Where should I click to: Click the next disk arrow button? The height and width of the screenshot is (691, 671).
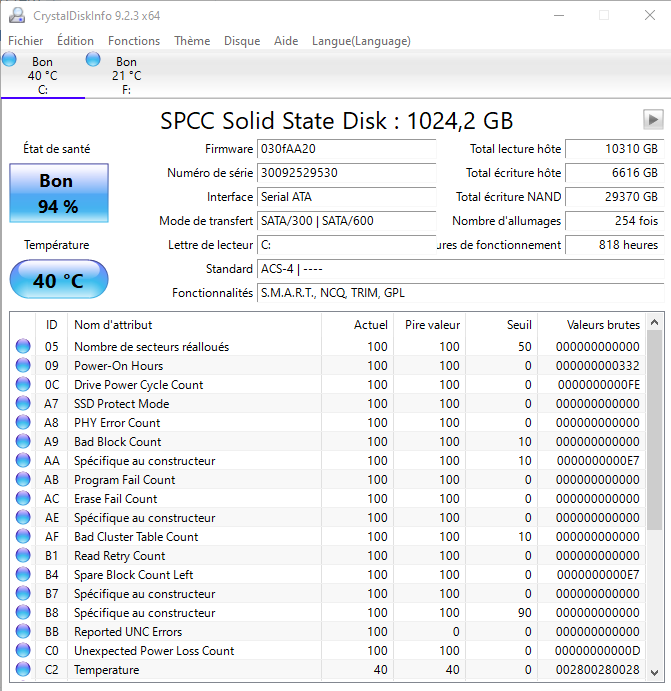pos(653,120)
